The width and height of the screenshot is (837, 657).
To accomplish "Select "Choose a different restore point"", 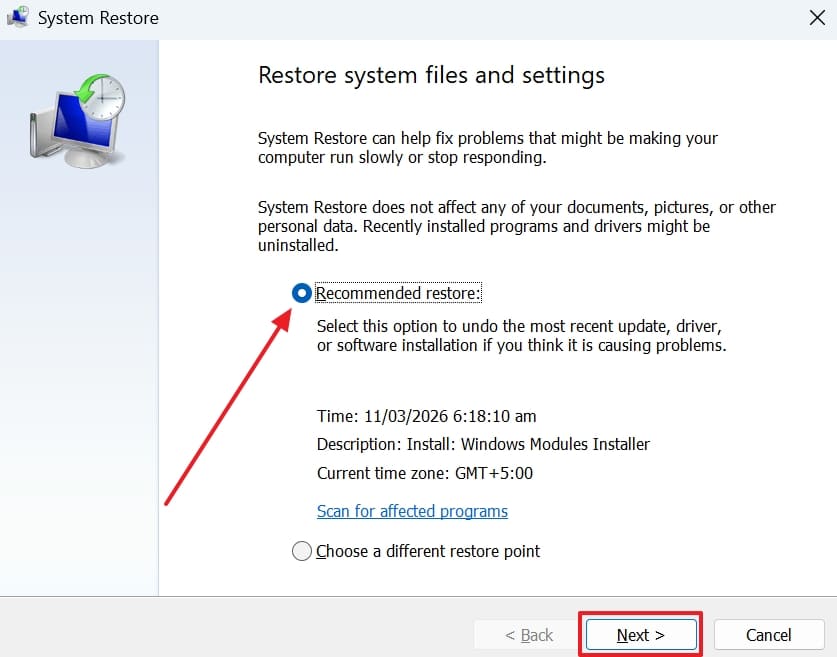I will (301, 551).
